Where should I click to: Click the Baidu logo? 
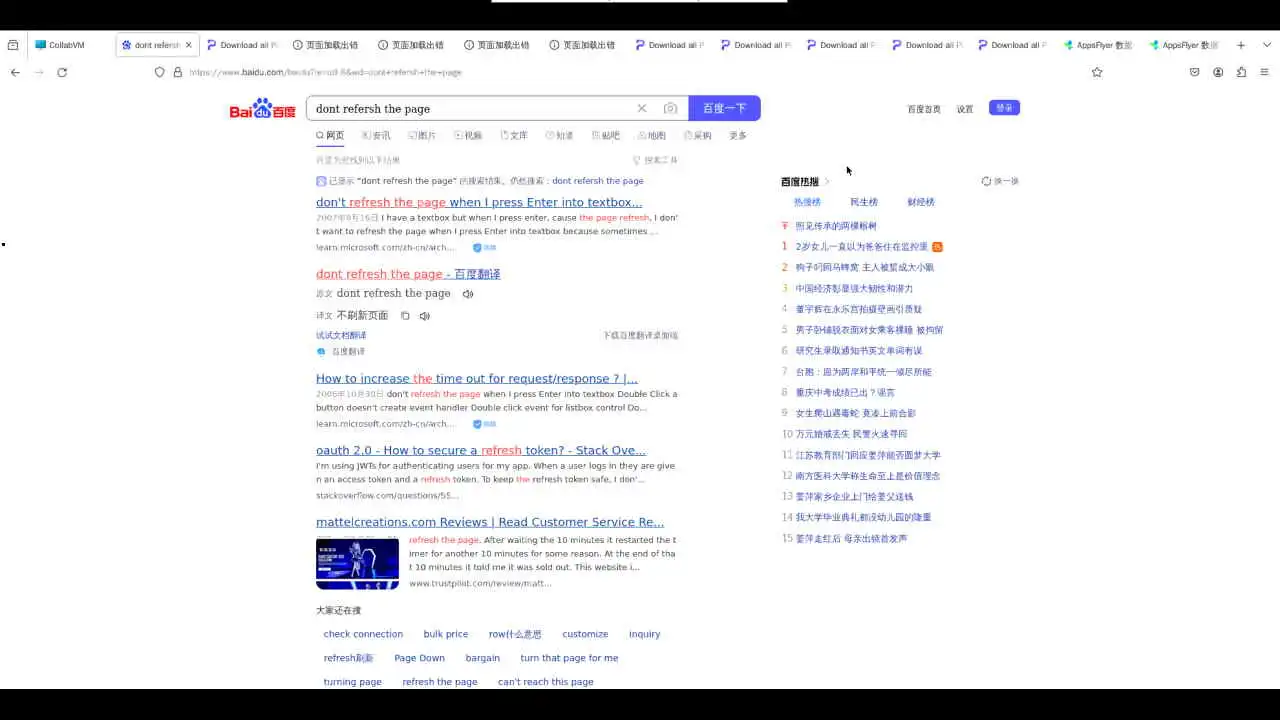[262, 109]
